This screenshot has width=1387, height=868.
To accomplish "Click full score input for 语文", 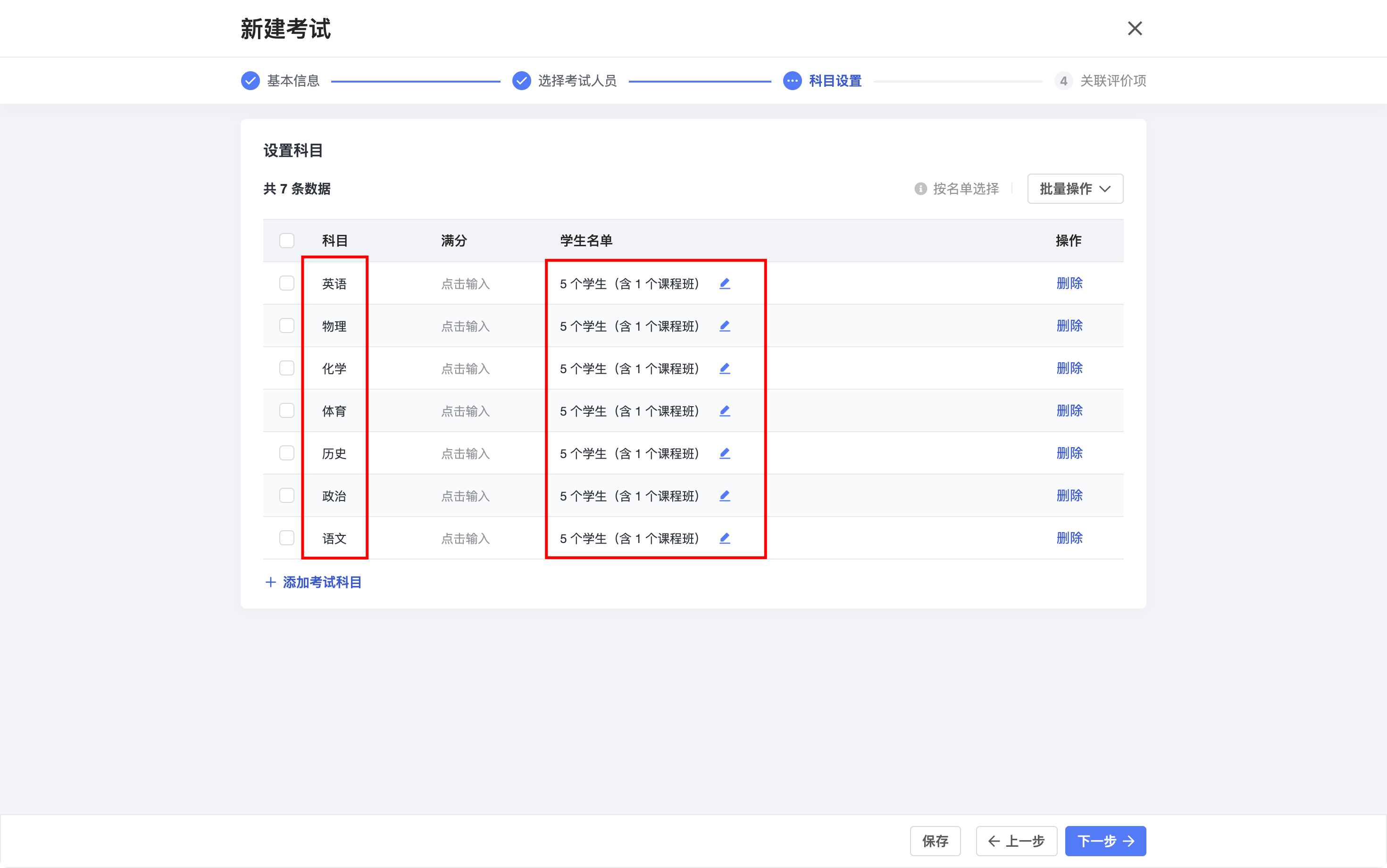I will 466,538.
